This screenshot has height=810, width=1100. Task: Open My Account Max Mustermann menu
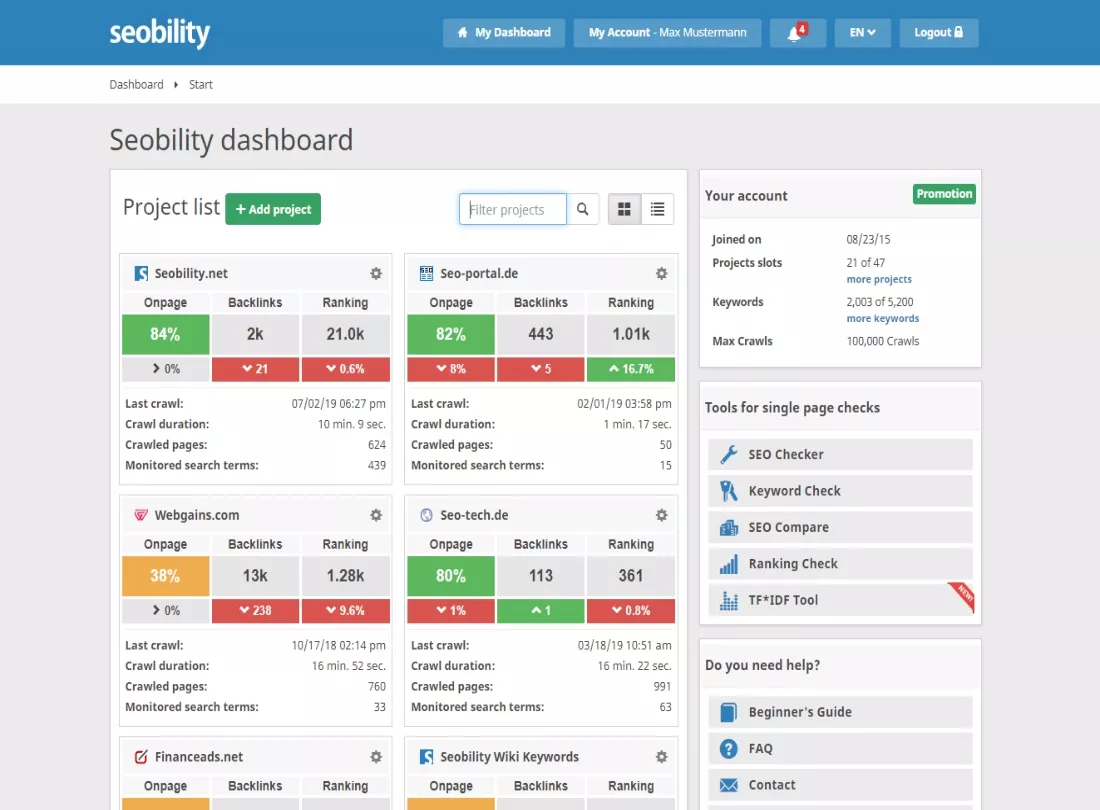pos(667,33)
